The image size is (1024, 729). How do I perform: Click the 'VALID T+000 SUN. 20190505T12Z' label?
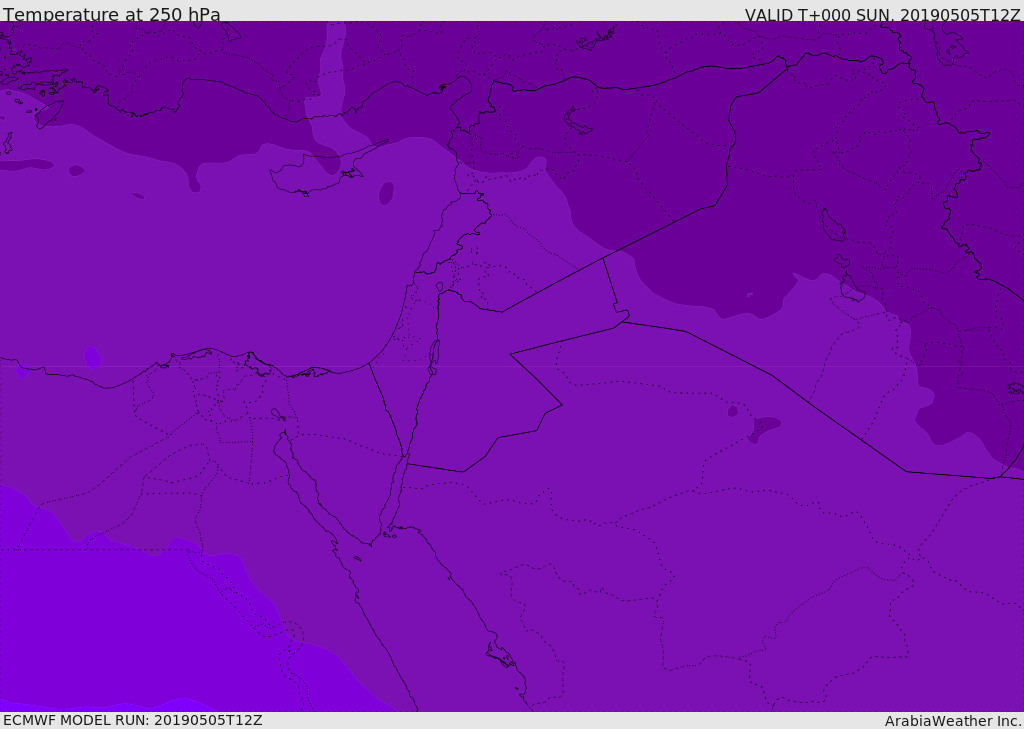click(x=882, y=15)
